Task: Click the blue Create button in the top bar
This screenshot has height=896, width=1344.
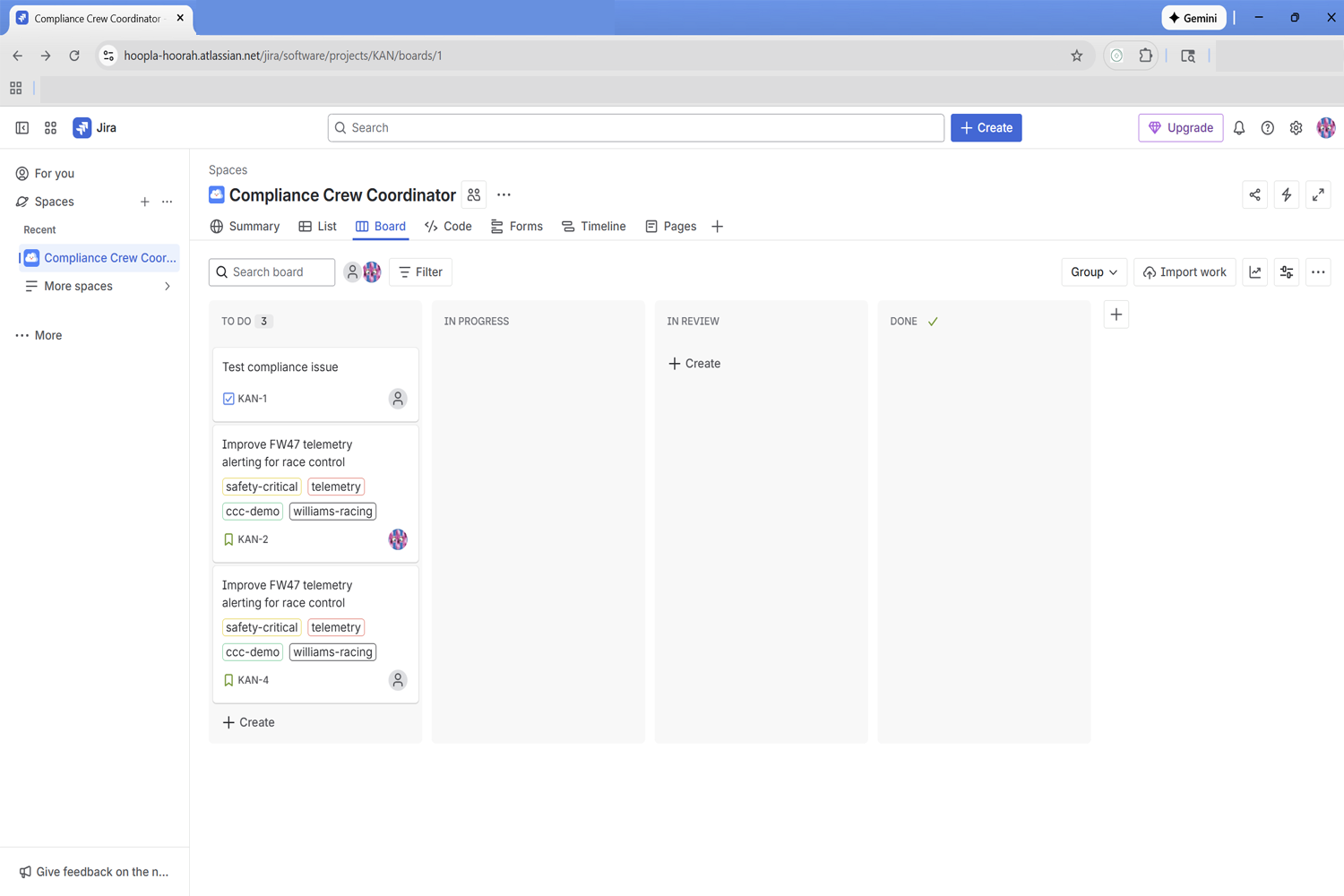Action: tap(986, 128)
